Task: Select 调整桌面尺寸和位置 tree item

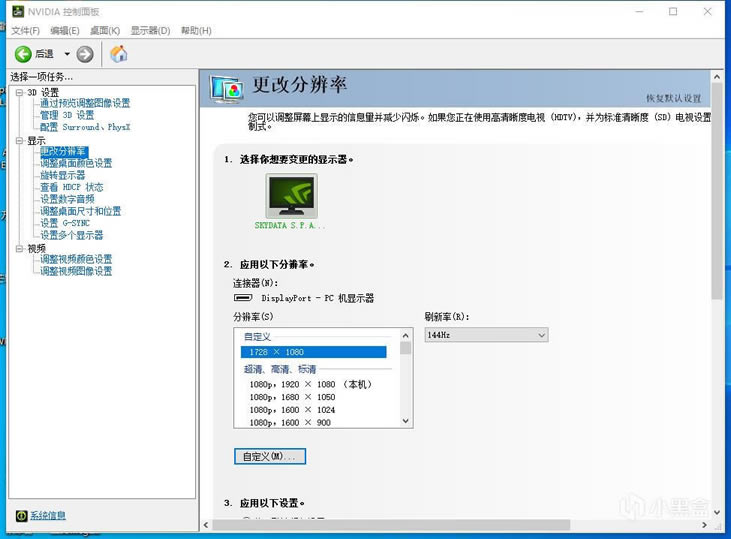Action: [x=81, y=211]
